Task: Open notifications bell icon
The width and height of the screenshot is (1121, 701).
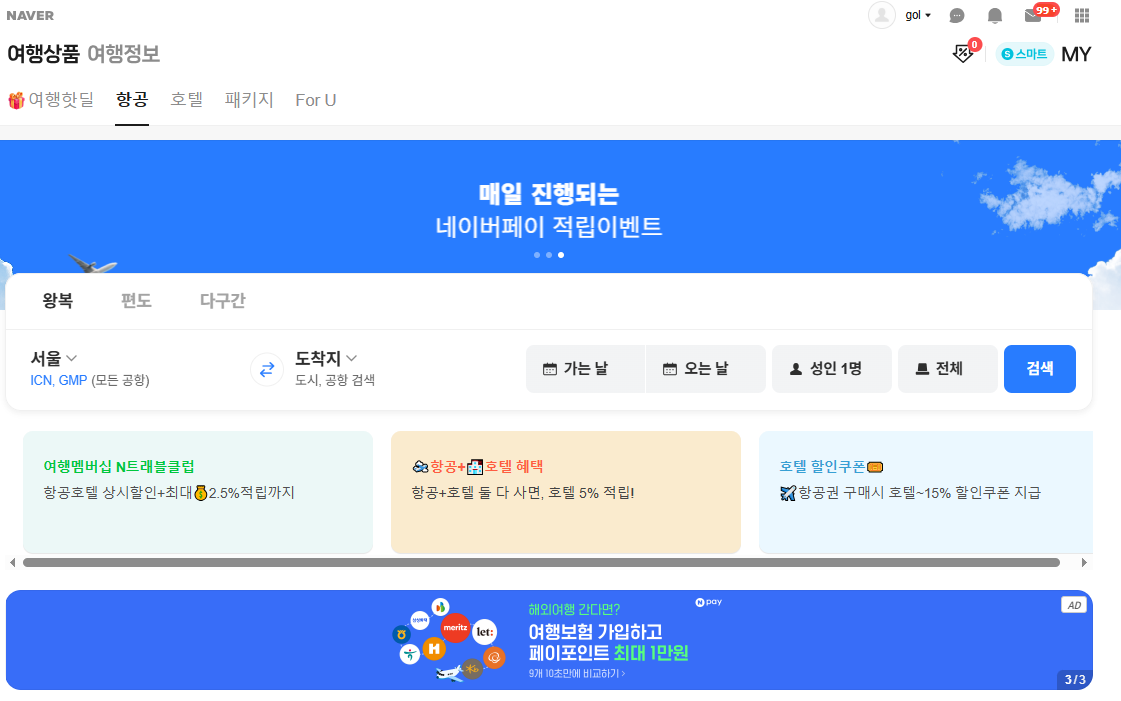Action: [994, 15]
